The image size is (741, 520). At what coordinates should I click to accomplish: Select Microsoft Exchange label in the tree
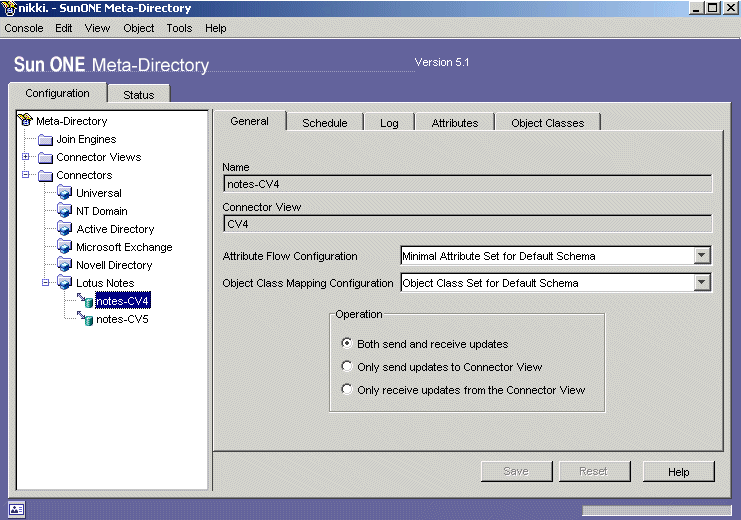click(x=124, y=247)
